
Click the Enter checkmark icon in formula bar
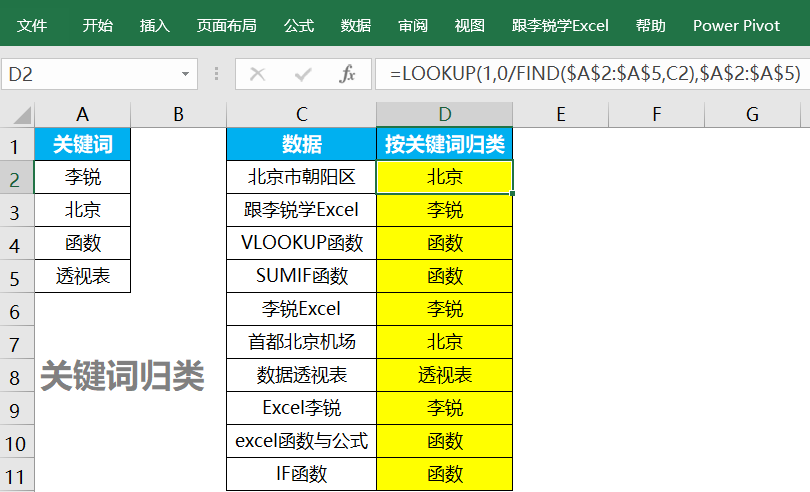[x=303, y=74]
